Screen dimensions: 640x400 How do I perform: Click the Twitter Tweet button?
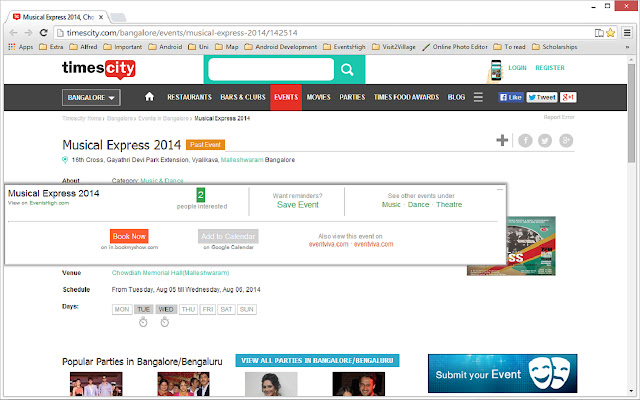tap(541, 97)
